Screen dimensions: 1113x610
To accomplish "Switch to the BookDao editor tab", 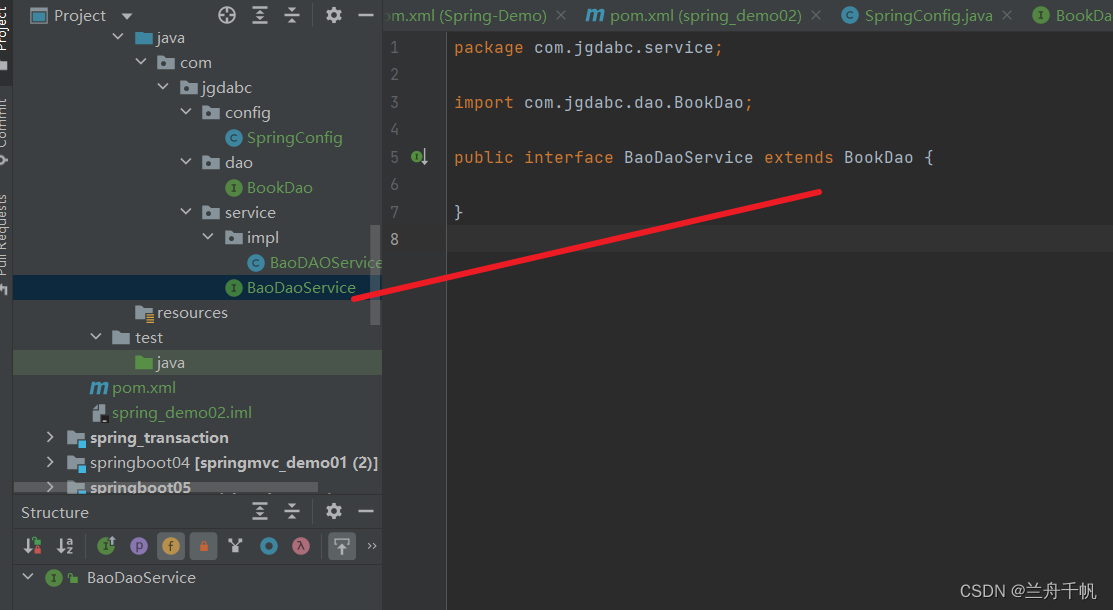I will point(1072,15).
